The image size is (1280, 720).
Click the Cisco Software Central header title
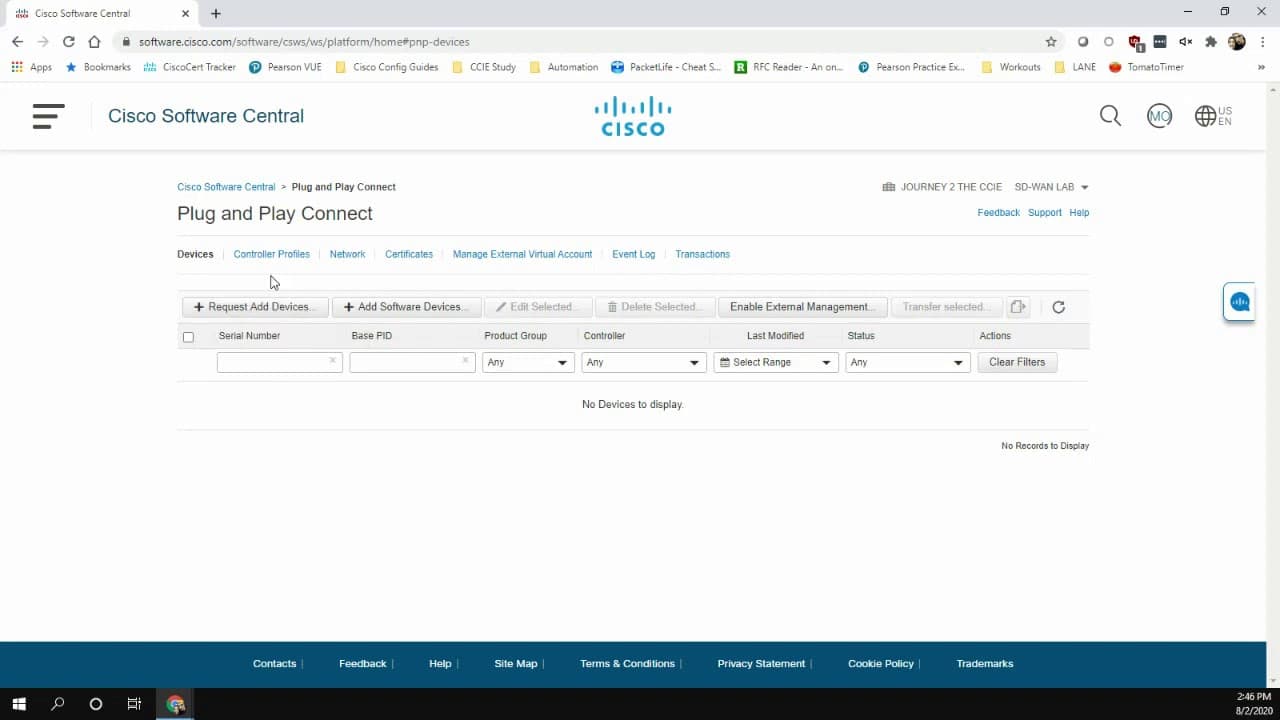click(x=206, y=116)
